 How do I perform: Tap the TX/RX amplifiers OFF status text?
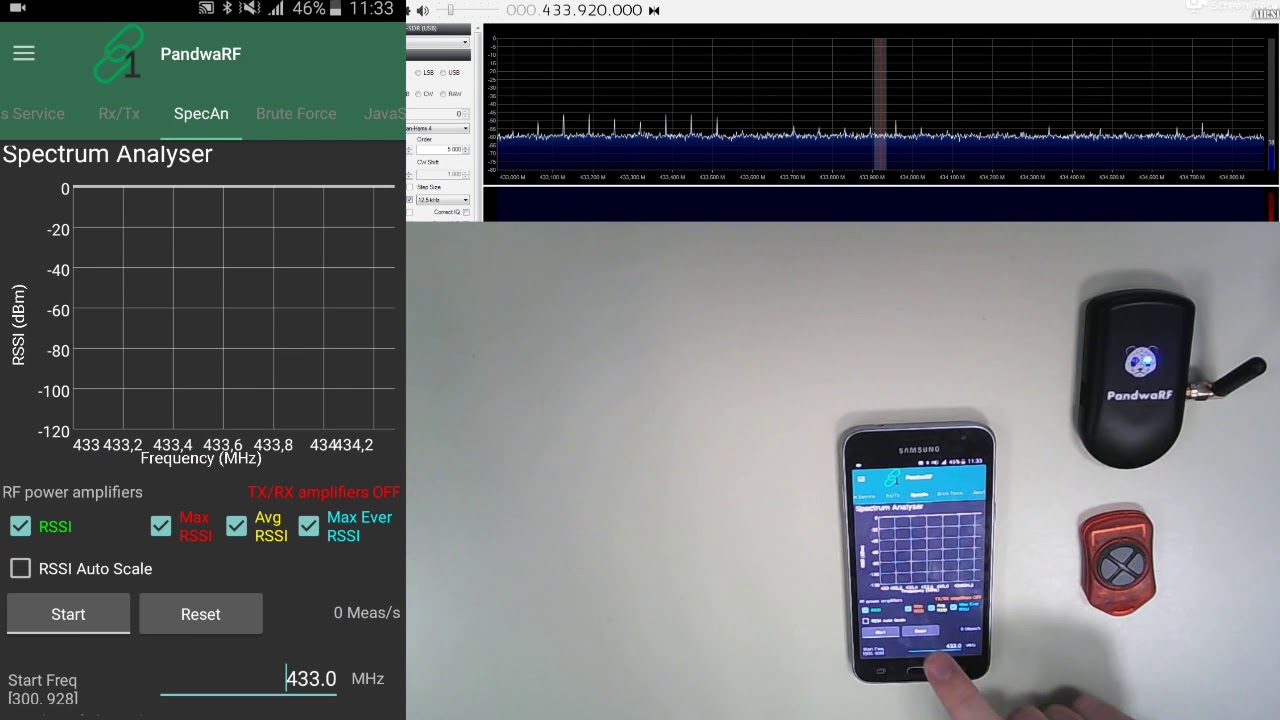click(324, 492)
